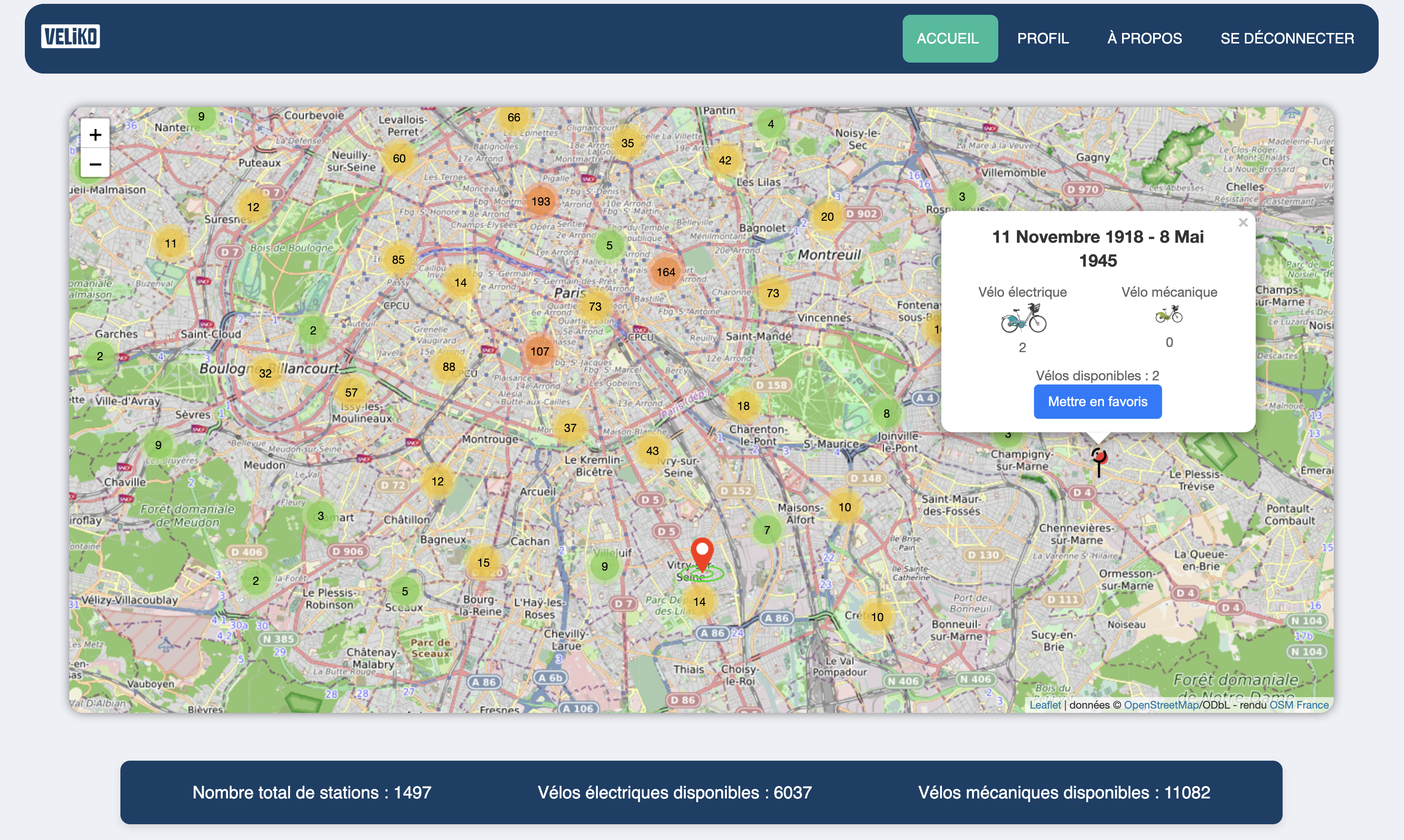This screenshot has height=840, width=1404.
Task: Expand the 164 station cluster
Action: 666,272
